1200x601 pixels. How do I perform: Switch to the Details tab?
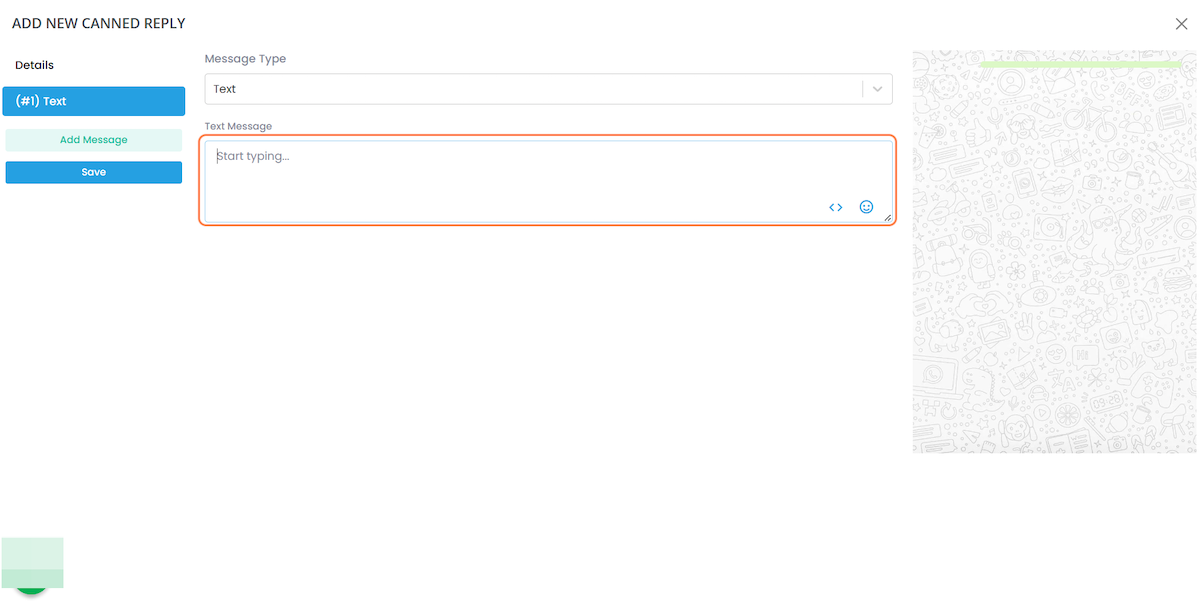pos(34,65)
